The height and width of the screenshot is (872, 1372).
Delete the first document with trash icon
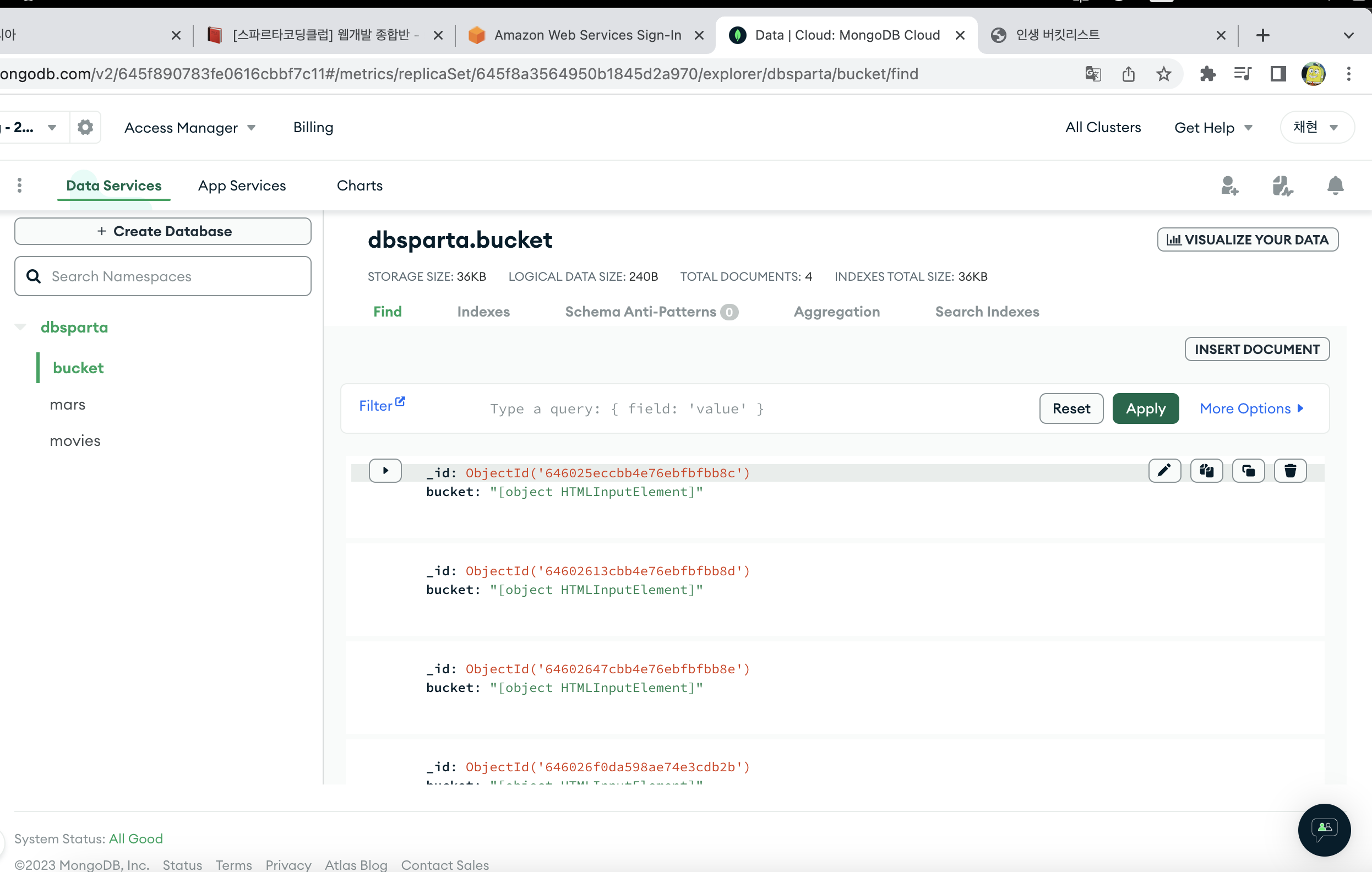(1291, 471)
